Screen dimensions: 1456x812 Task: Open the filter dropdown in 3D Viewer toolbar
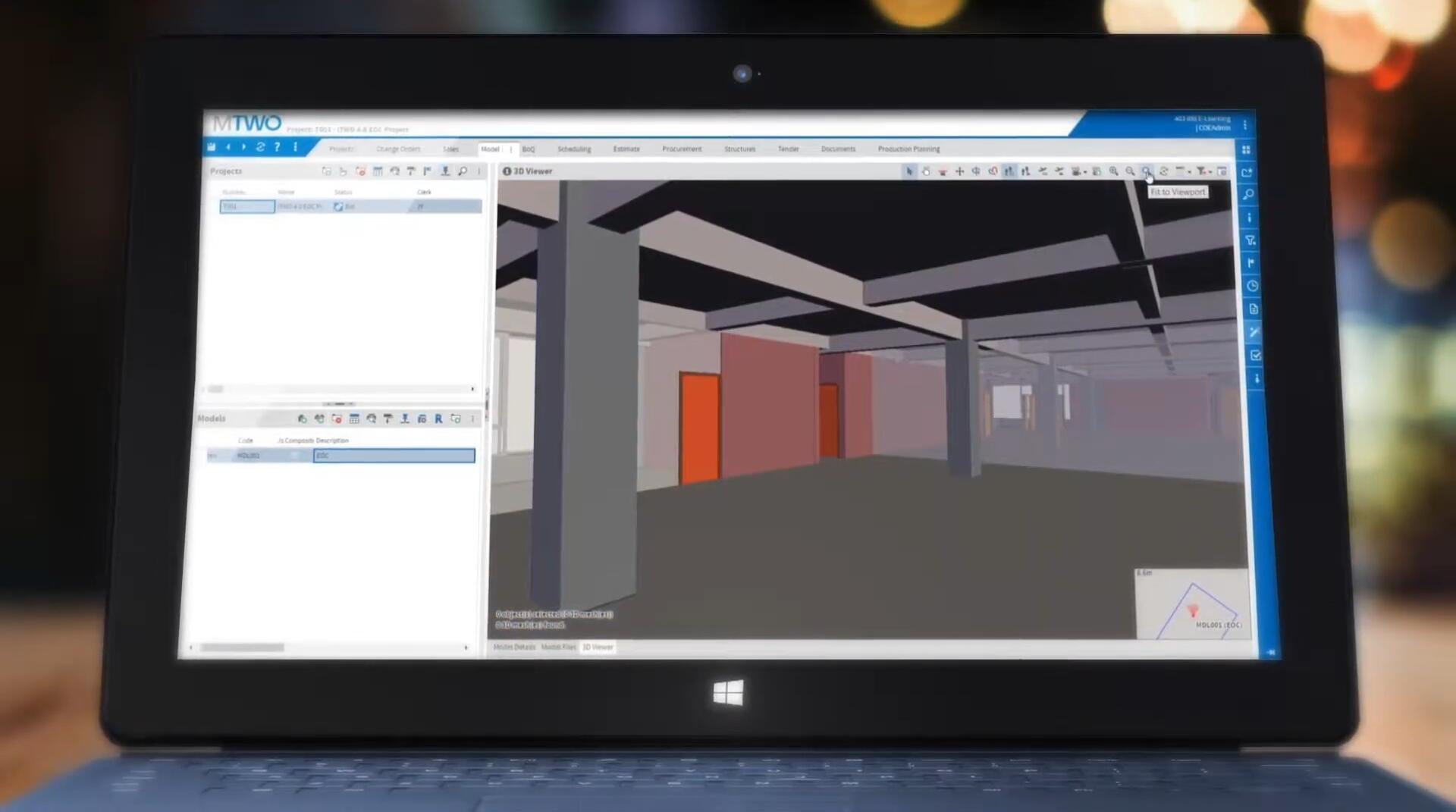(x=1203, y=171)
